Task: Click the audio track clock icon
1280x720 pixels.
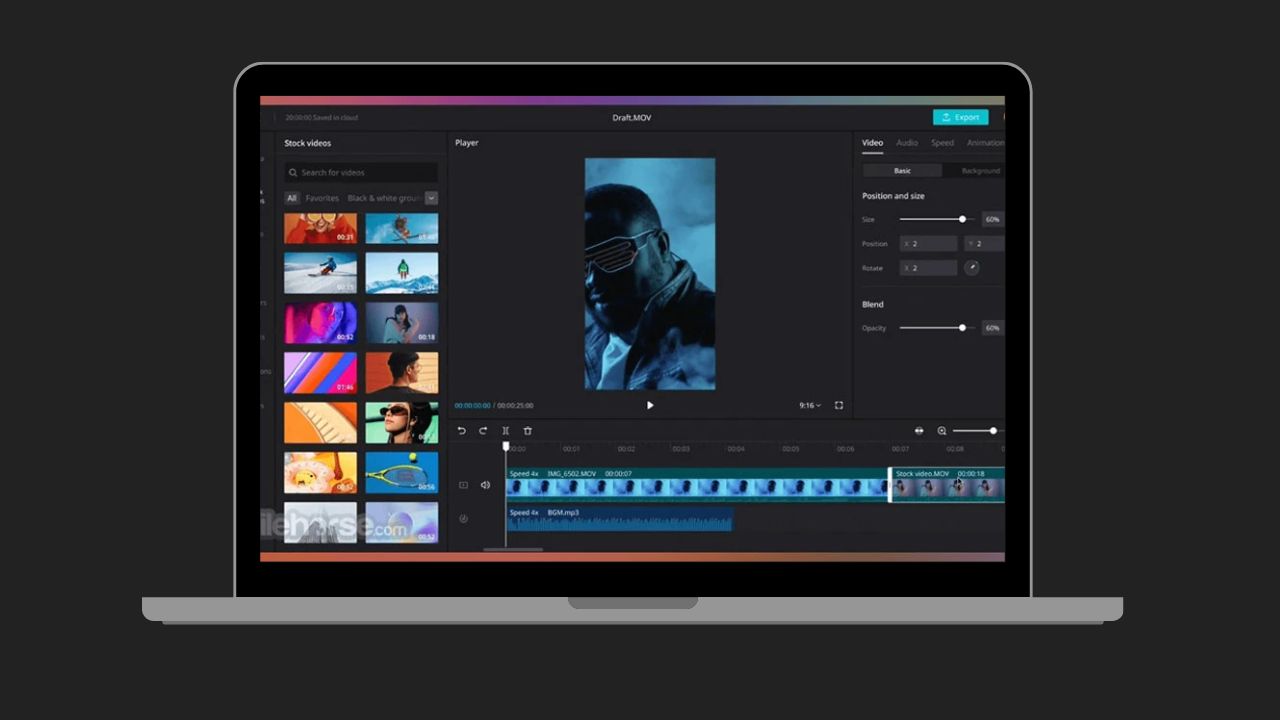Action: (x=463, y=518)
